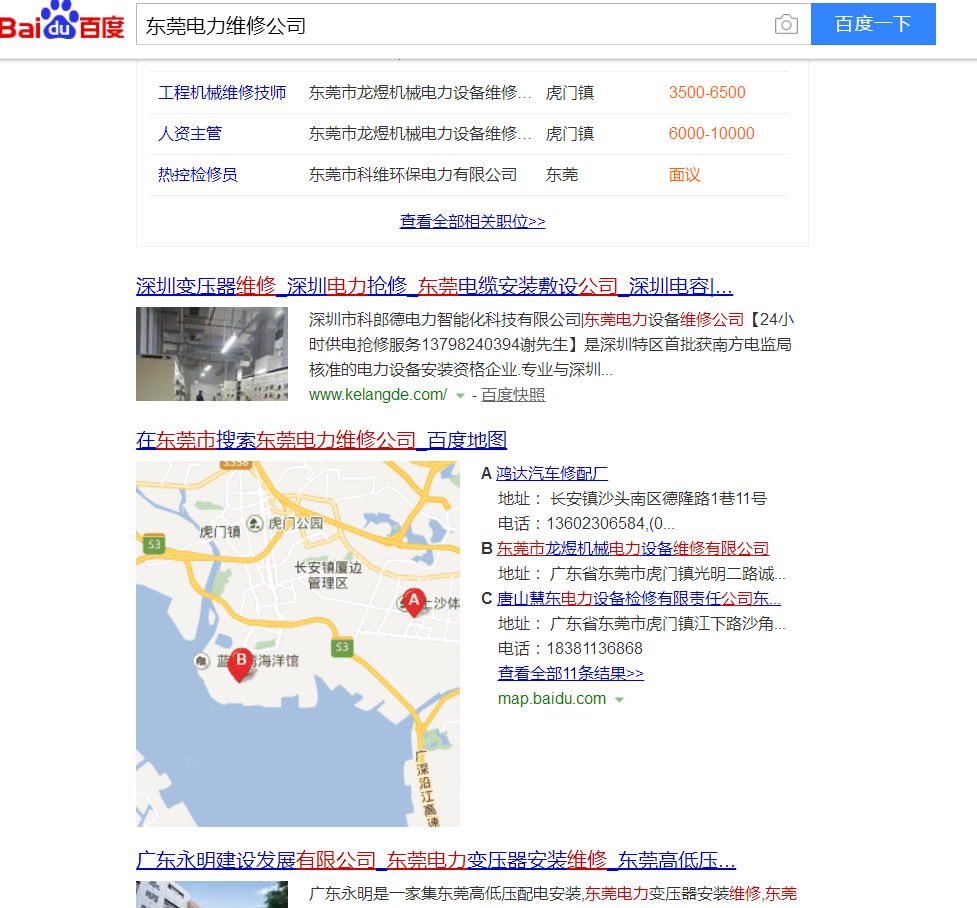Click salary text 6000-10000
This screenshot has height=908, width=977.
click(x=712, y=134)
